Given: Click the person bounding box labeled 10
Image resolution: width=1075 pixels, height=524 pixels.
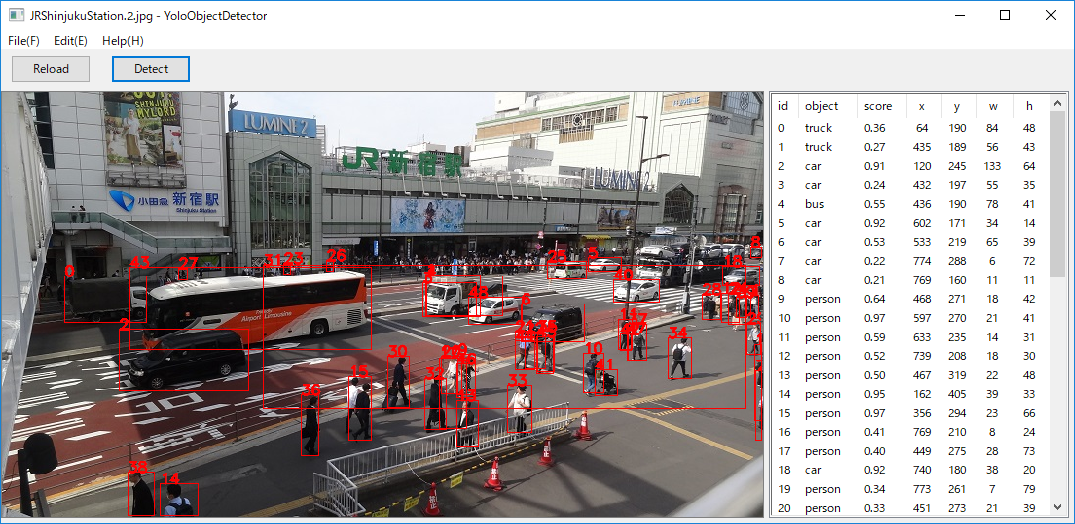Looking at the screenshot, I should tap(594, 374).
